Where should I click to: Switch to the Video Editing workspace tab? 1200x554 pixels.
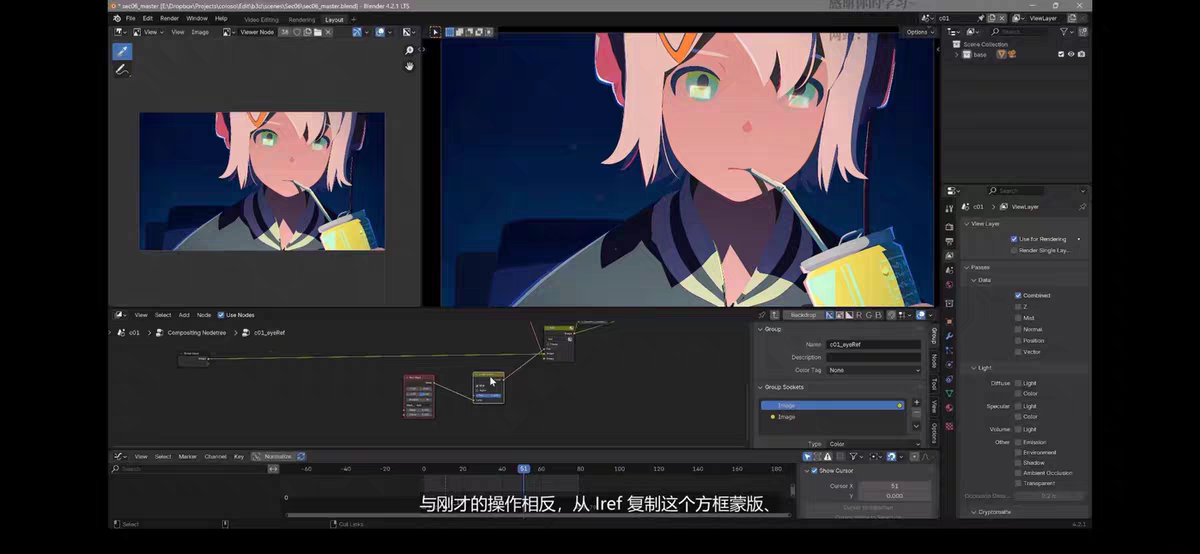point(262,19)
